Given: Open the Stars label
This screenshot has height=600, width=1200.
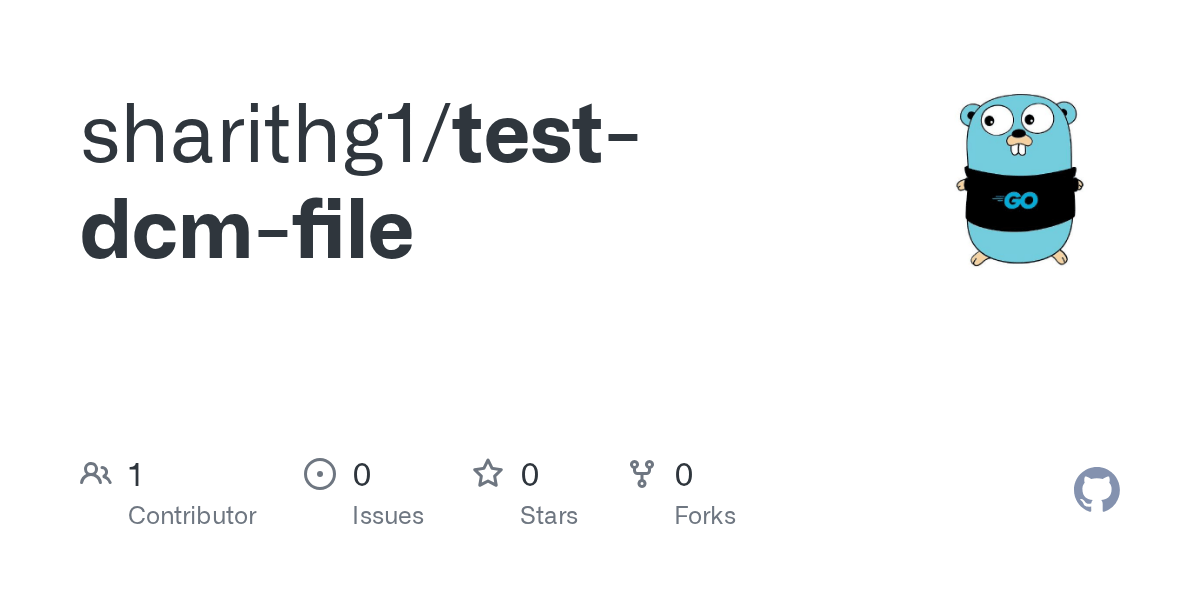Looking at the screenshot, I should tap(549, 516).
